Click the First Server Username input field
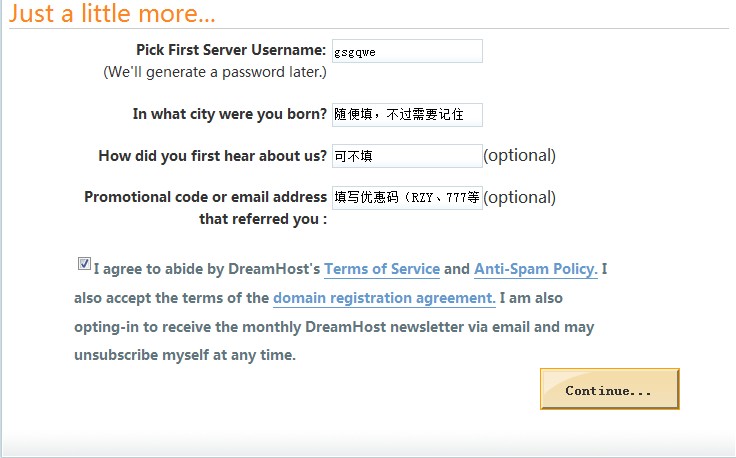This screenshot has height=458, width=736. pos(407,51)
